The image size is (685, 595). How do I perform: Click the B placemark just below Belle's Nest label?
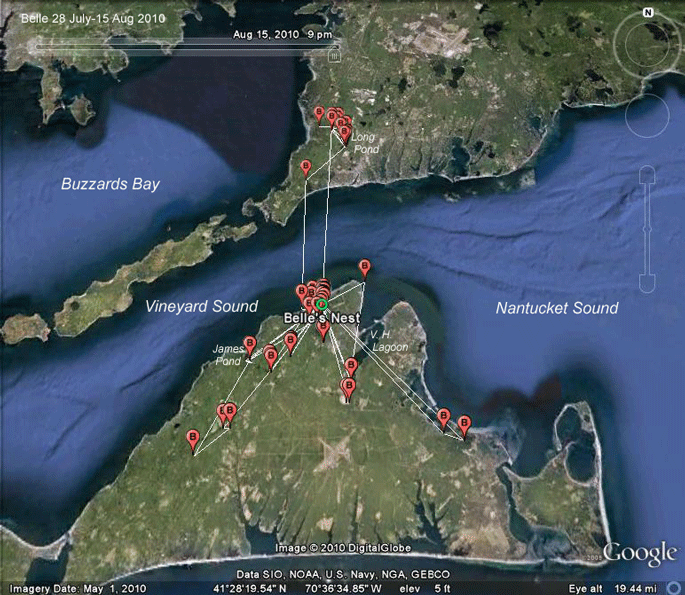coord(323,330)
